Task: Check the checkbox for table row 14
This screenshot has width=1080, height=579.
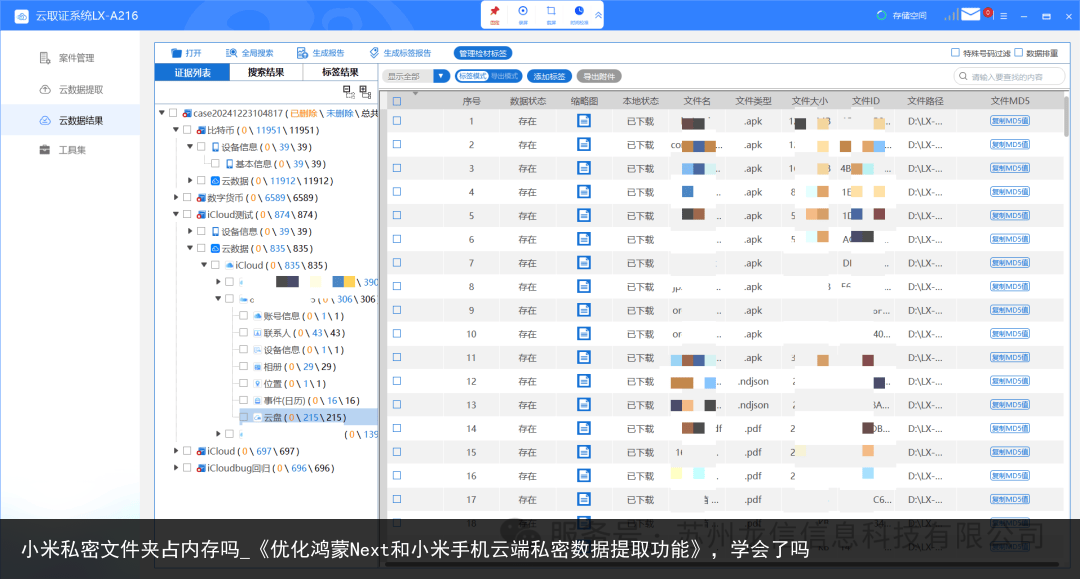Action: coord(397,428)
